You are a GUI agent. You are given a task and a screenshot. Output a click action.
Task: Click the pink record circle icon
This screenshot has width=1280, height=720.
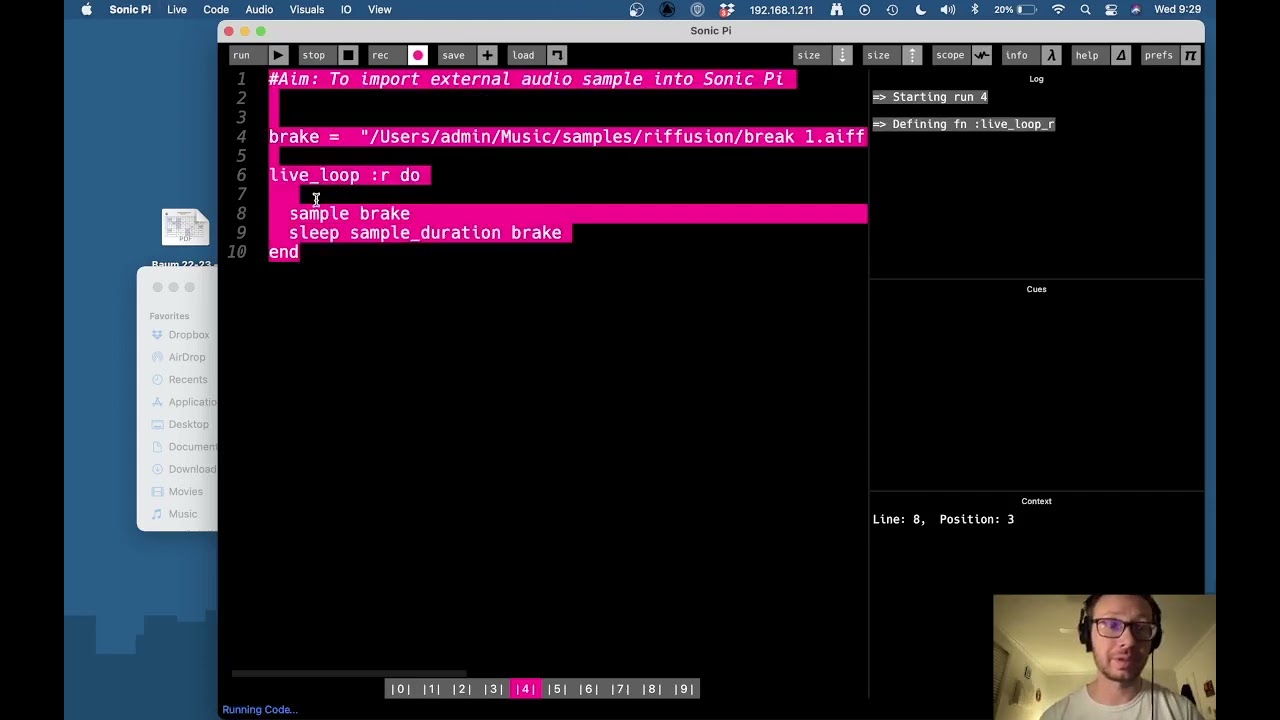tap(418, 55)
